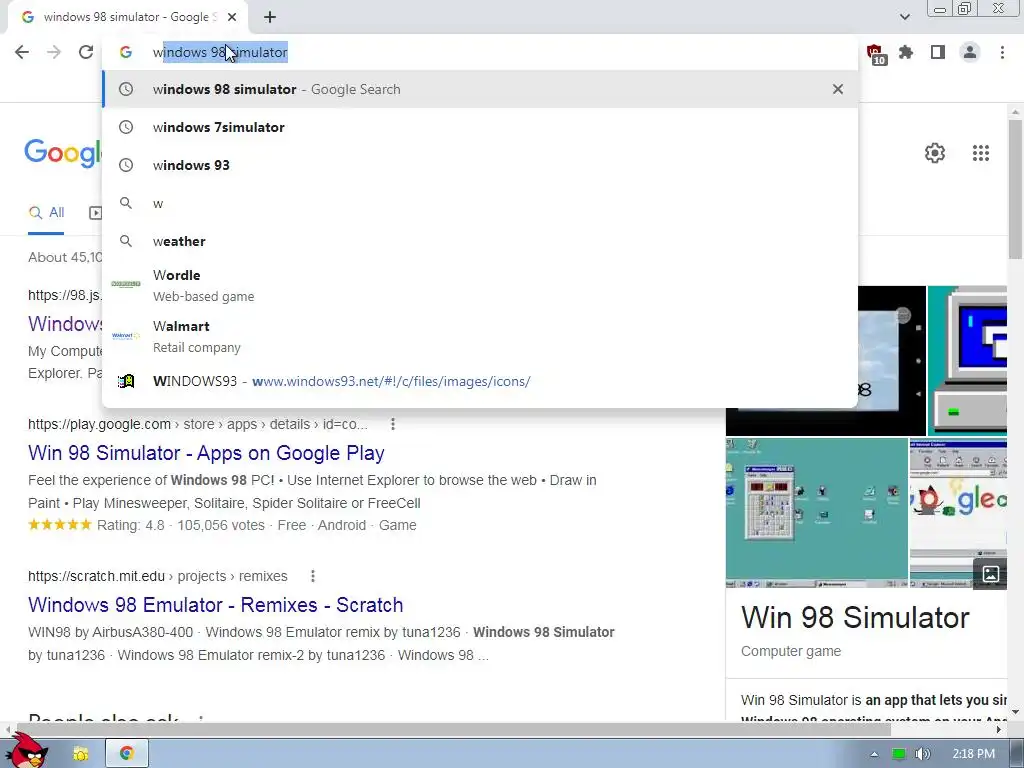Click the Google icon in address bar
Viewport: 1024px width, 768px height.
tap(126, 52)
